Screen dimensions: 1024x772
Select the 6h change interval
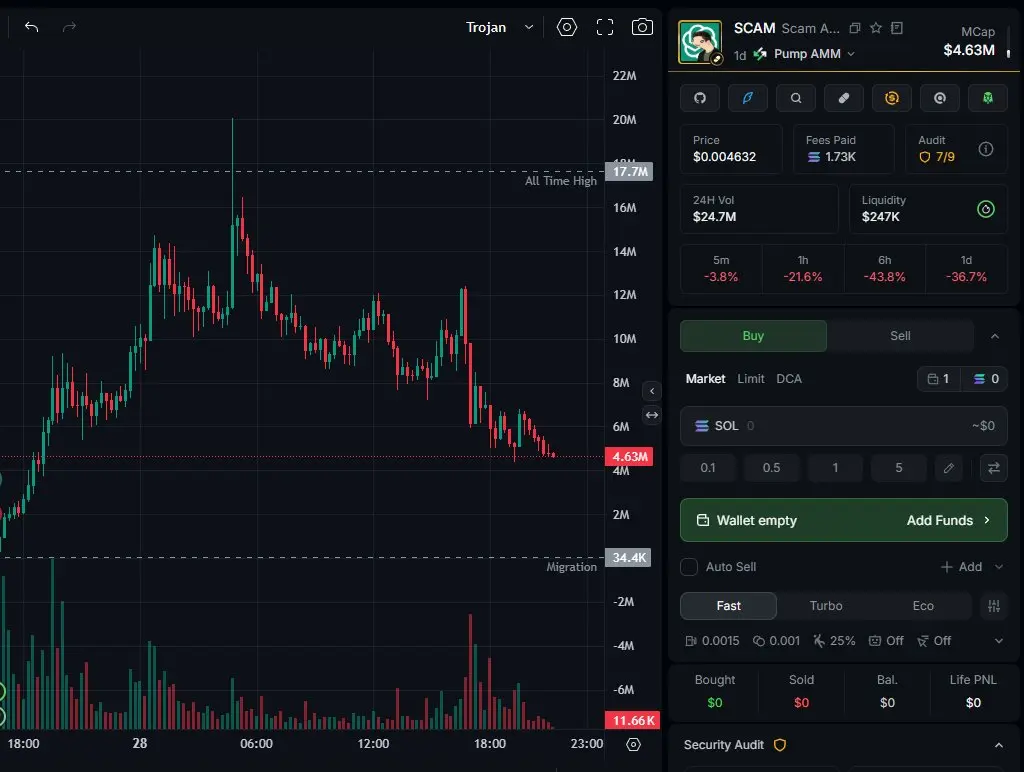click(884, 268)
